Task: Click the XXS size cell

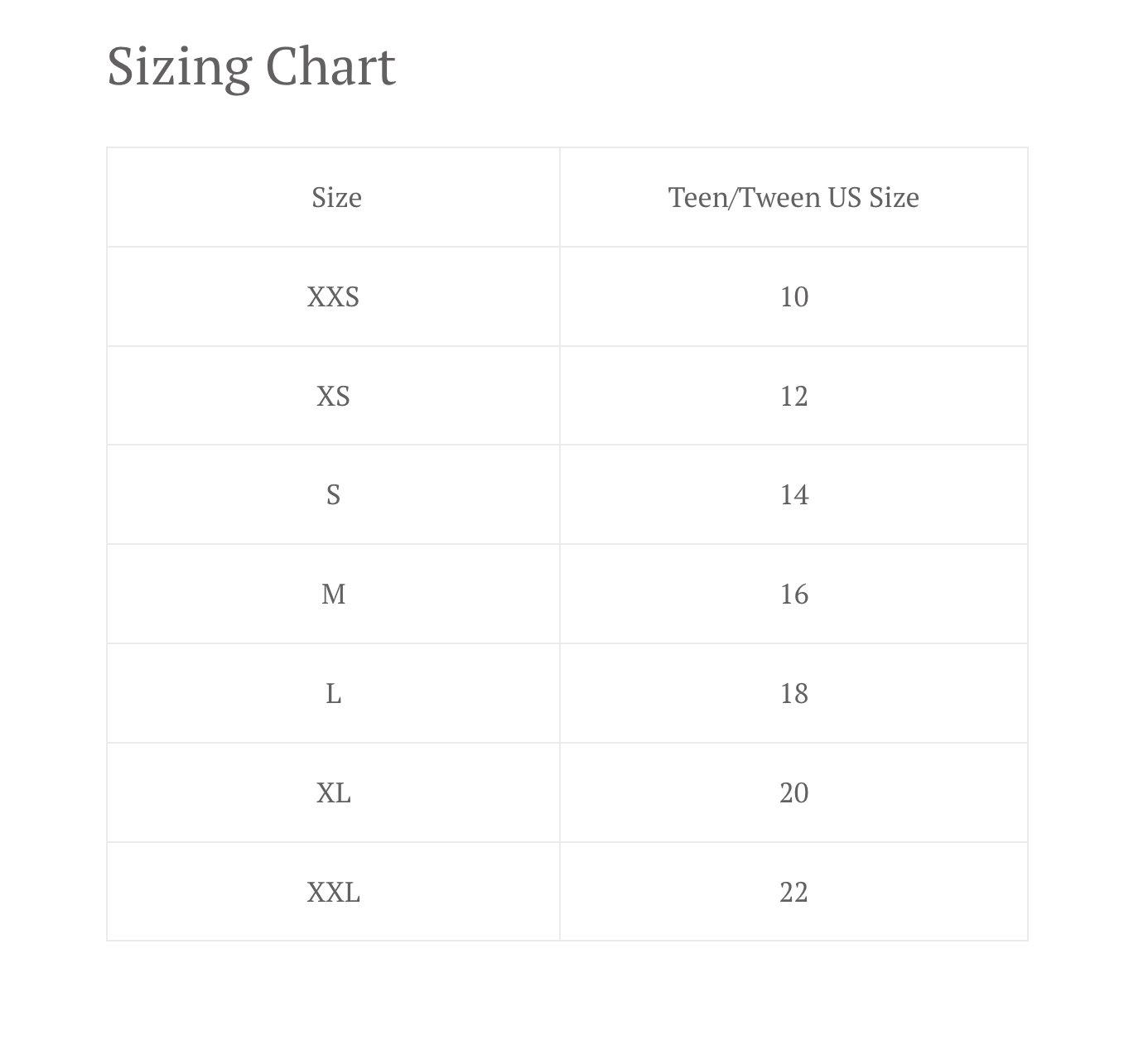Action: pyautogui.click(x=333, y=296)
